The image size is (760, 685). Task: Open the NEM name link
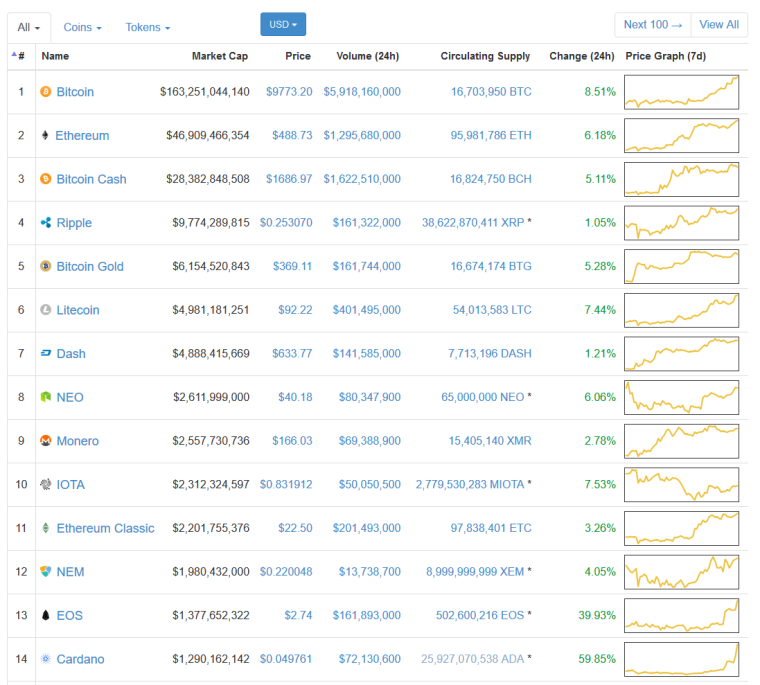(x=70, y=572)
